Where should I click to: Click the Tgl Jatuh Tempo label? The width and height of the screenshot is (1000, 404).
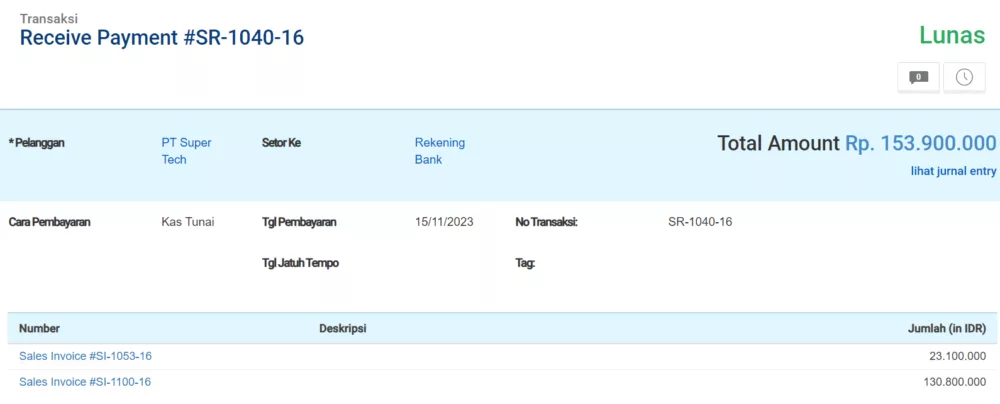(x=300, y=263)
